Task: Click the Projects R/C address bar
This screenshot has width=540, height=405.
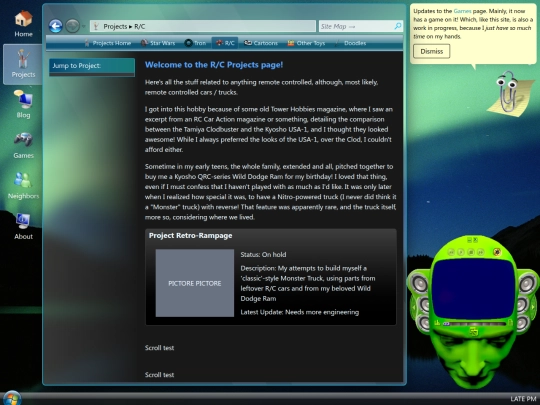Action: 203,26
